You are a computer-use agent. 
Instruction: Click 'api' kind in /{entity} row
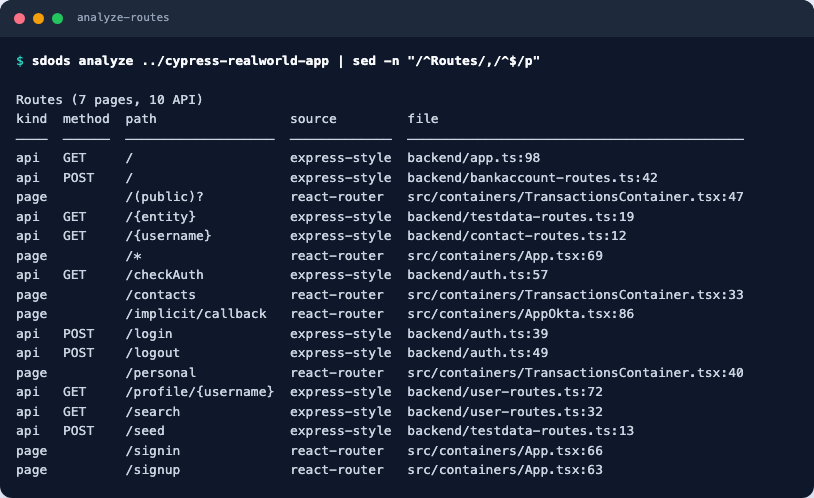coord(28,217)
